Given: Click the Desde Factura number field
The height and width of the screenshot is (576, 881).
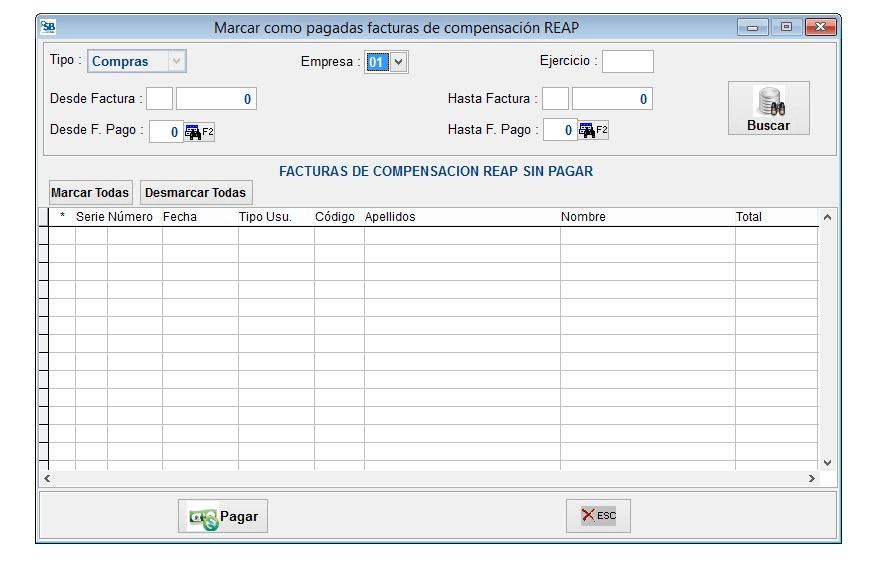Looking at the screenshot, I should [218, 98].
